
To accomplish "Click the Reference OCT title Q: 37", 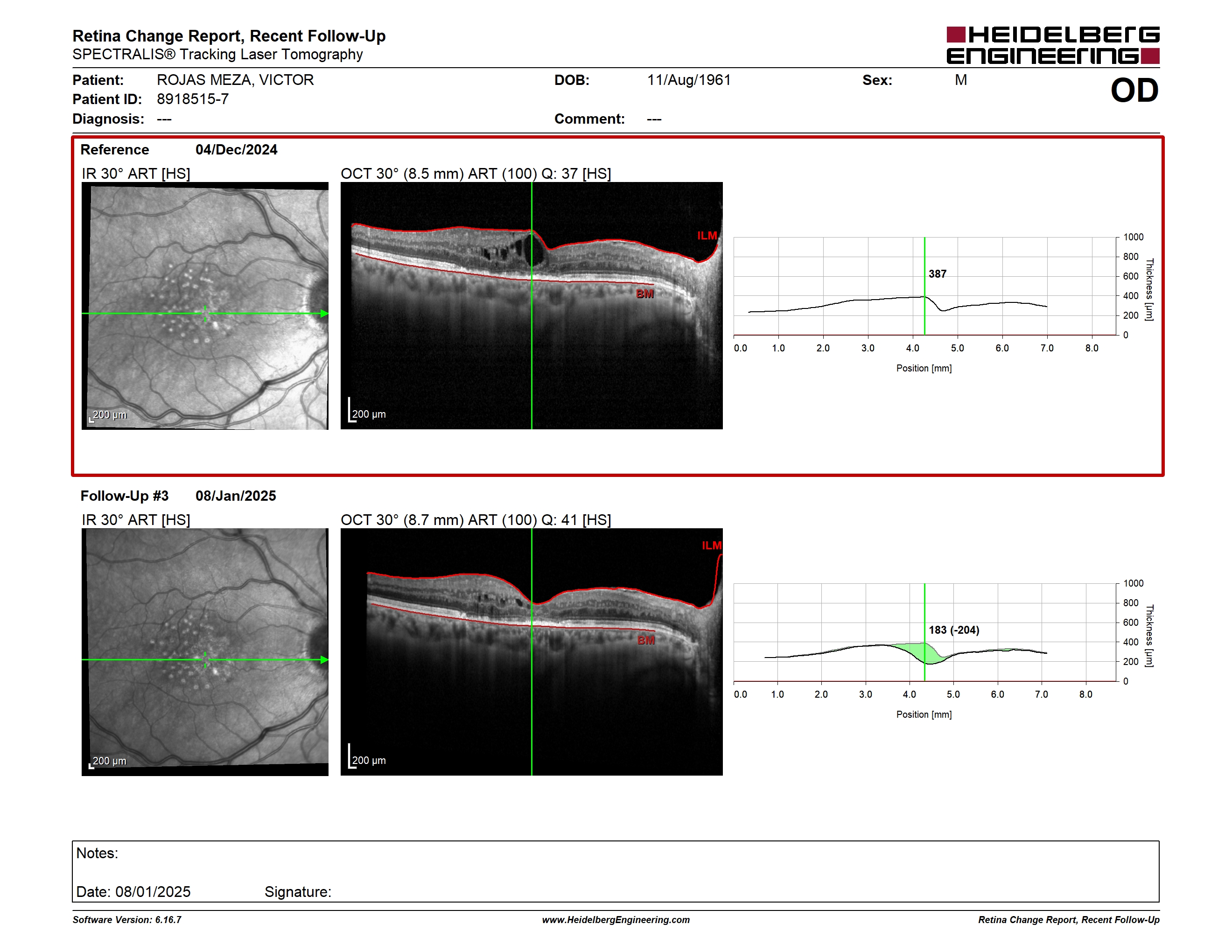I will coord(476,173).
